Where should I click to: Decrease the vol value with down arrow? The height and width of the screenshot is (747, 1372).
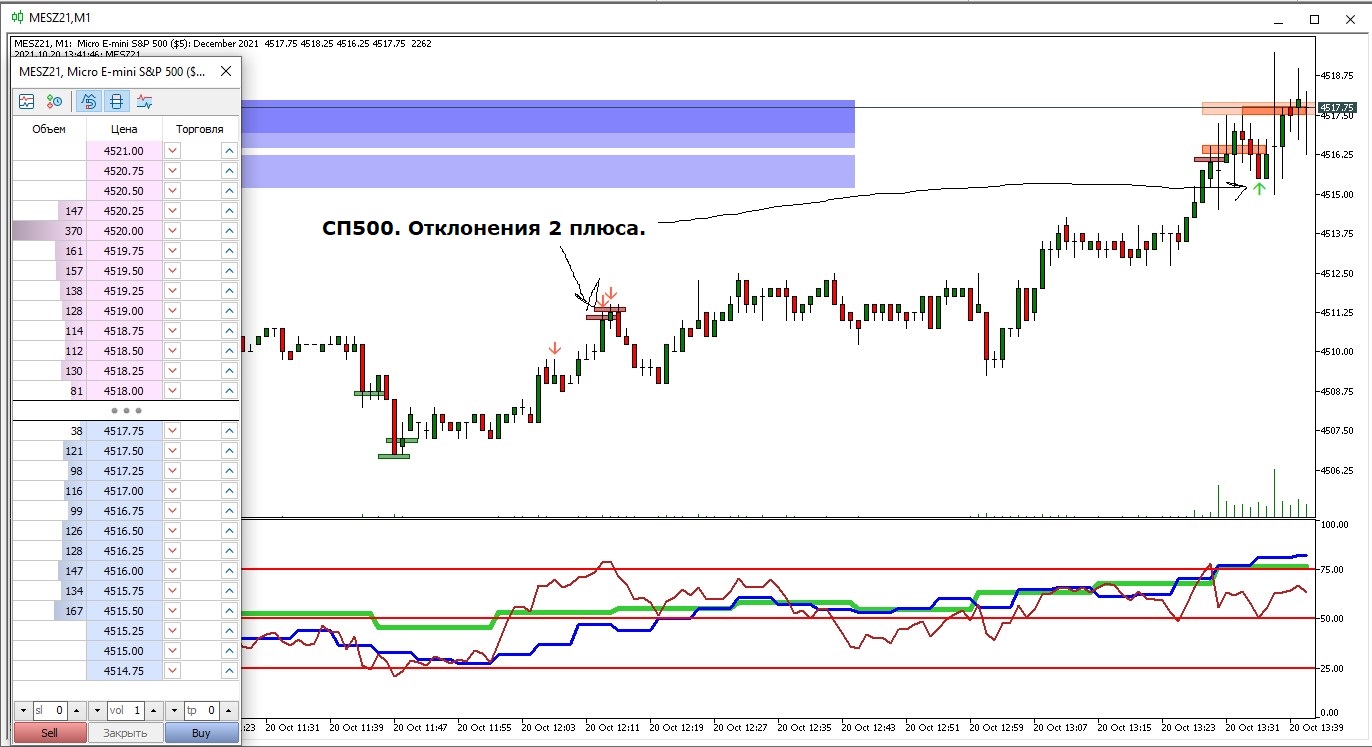coord(97,711)
